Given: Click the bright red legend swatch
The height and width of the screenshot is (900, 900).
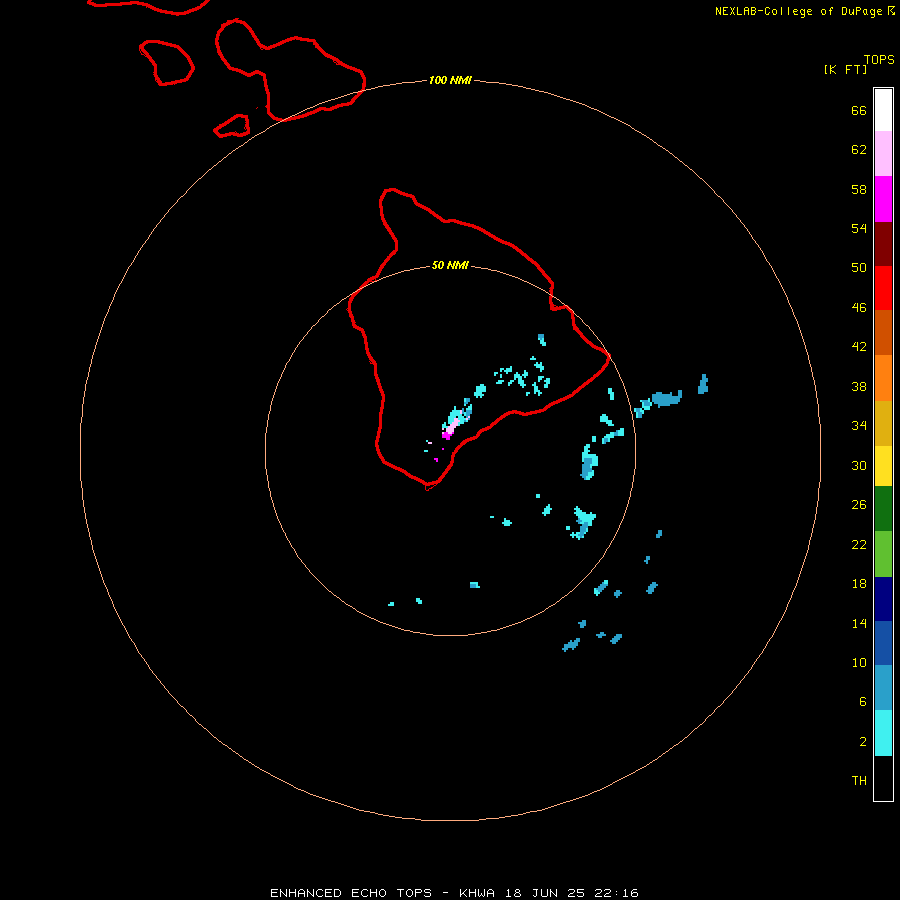Looking at the screenshot, I should 883,289.
